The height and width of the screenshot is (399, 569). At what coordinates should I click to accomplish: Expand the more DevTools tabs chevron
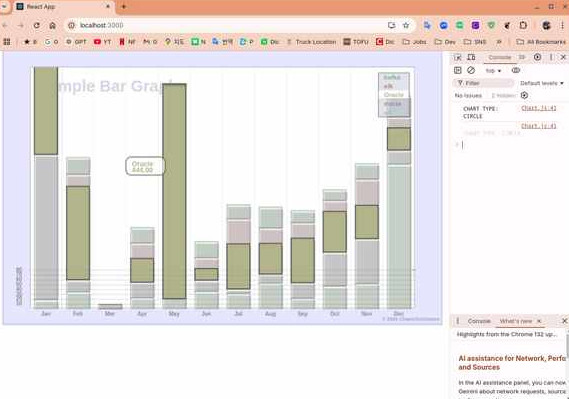coord(522,57)
